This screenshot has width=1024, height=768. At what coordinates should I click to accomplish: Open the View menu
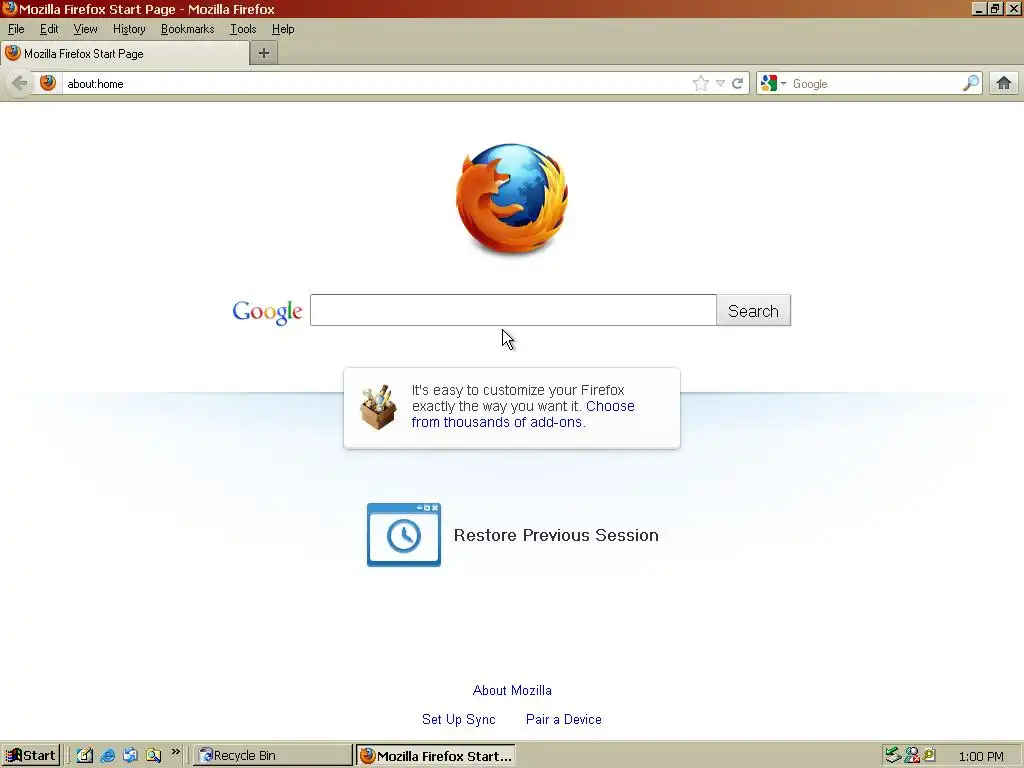click(86, 29)
